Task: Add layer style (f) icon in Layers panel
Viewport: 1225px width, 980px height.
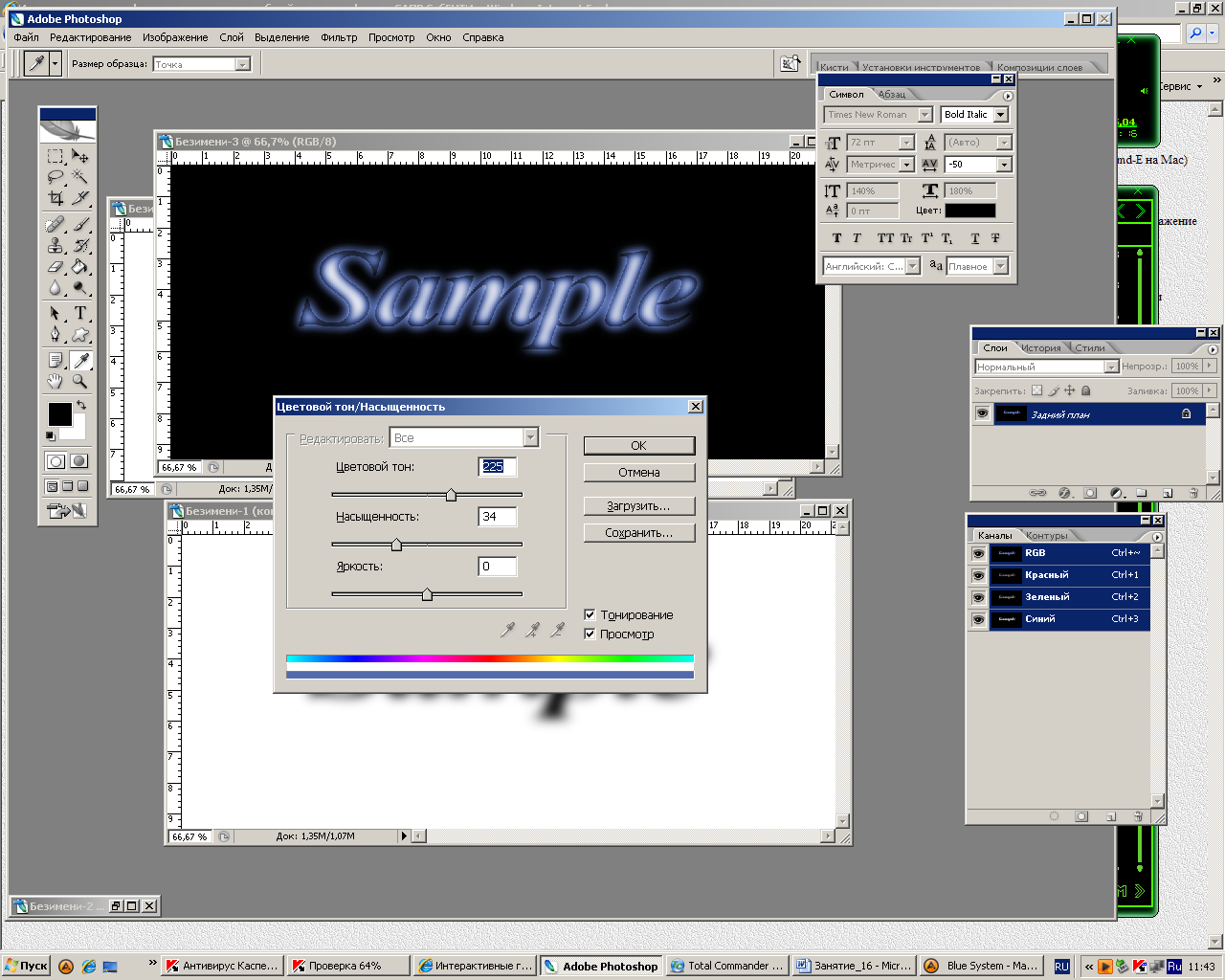Action: (x=1064, y=493)
